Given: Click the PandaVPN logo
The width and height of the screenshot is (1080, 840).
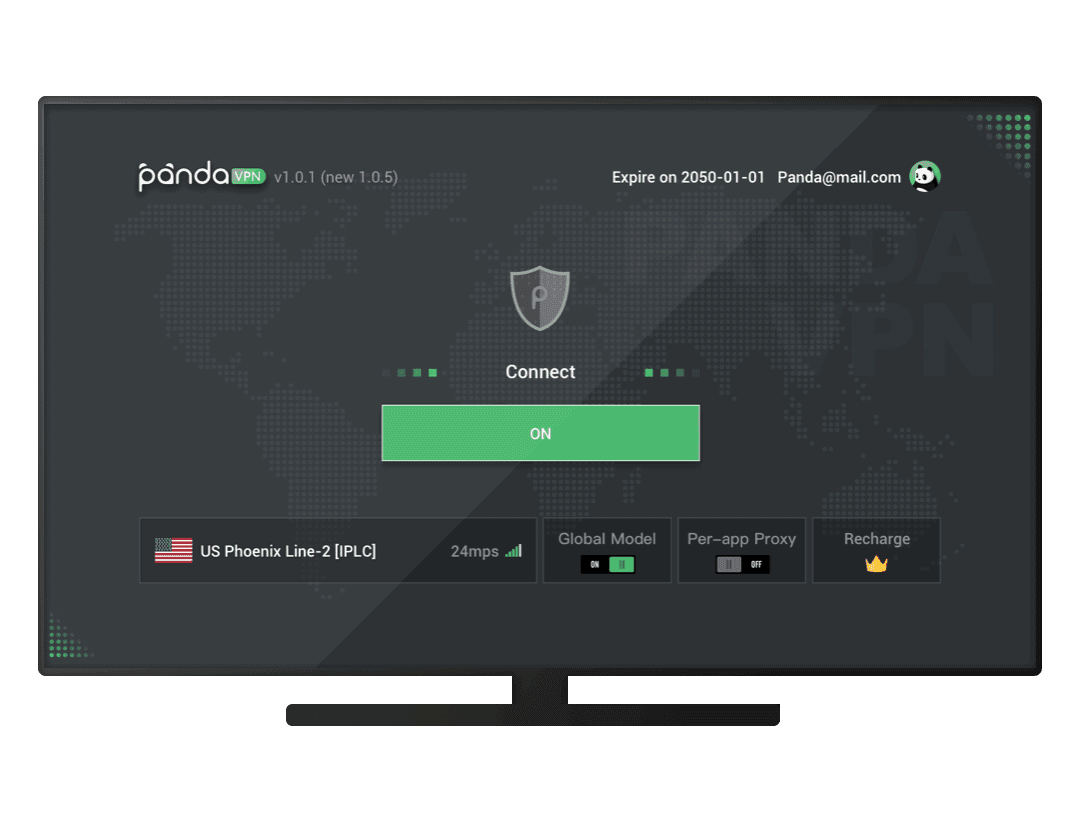Looking at the screenshot, I should click(x=201, y=177).
